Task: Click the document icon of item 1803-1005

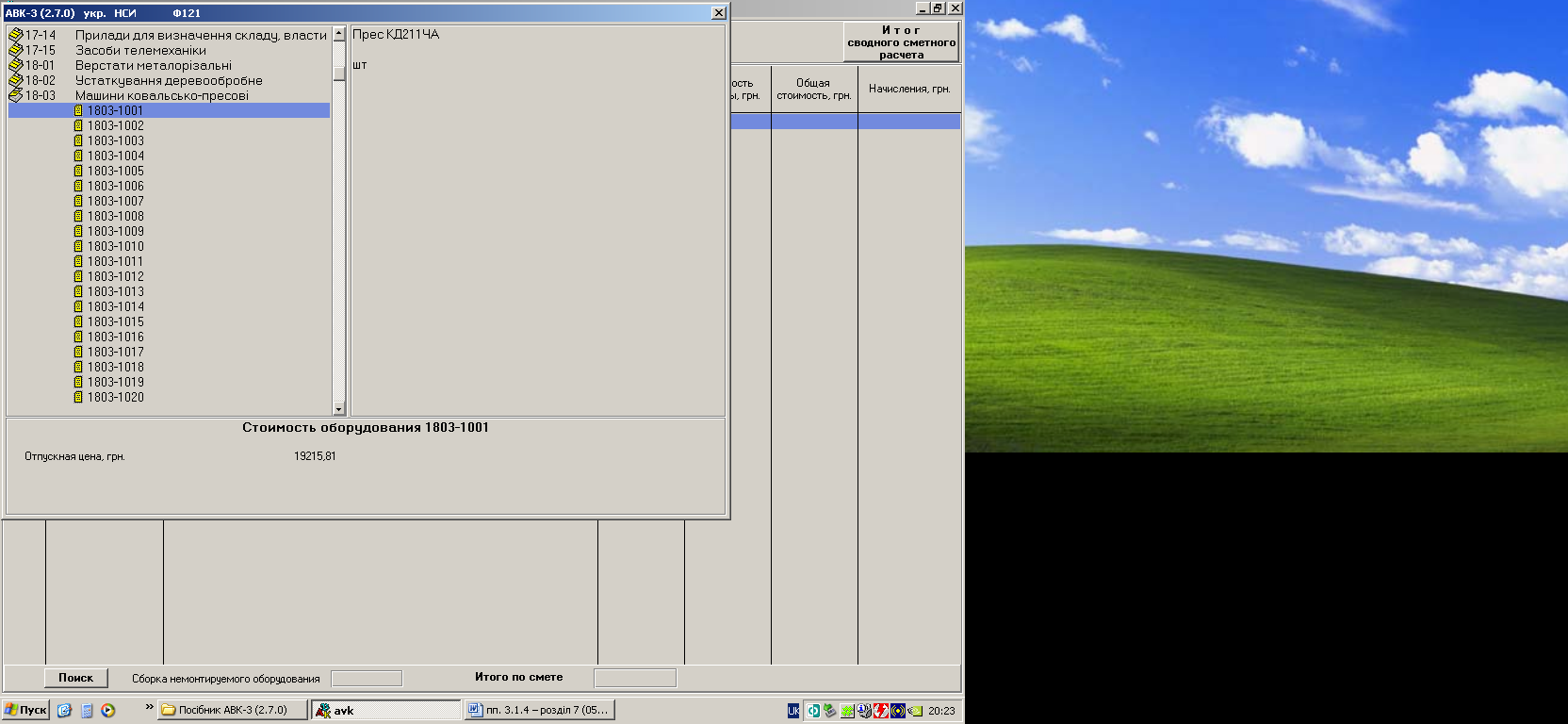Action: click(x=78, y=171)
